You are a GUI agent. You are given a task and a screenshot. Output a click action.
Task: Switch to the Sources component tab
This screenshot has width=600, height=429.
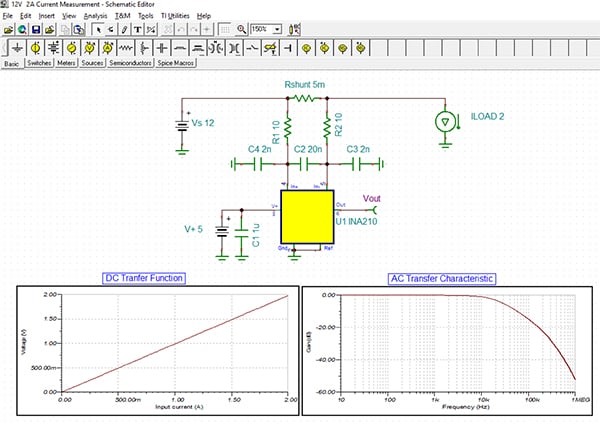(x=92, y=63)
